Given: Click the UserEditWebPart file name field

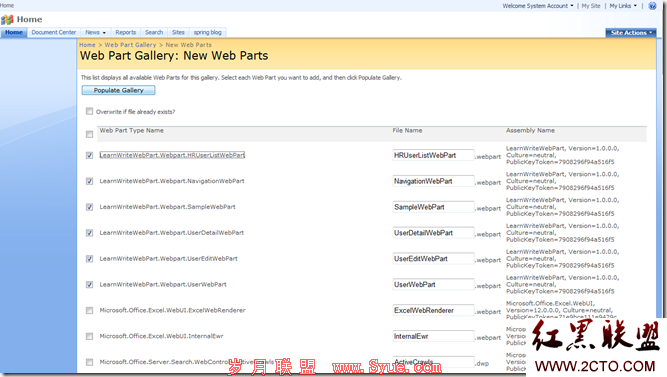Looking at the screenshot, I should click(433, 259).
